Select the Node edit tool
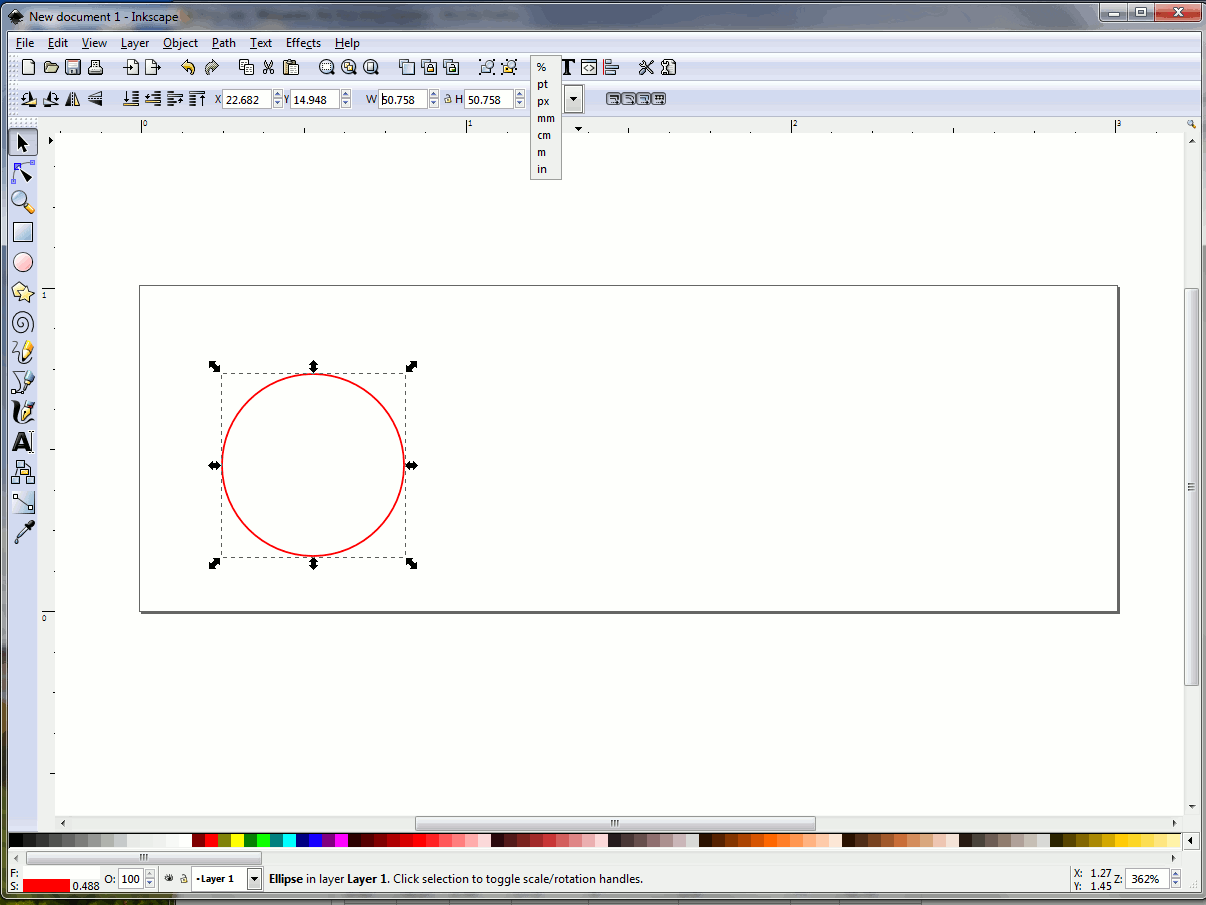The image size is (1206, 905). click(x=22, y=172)
